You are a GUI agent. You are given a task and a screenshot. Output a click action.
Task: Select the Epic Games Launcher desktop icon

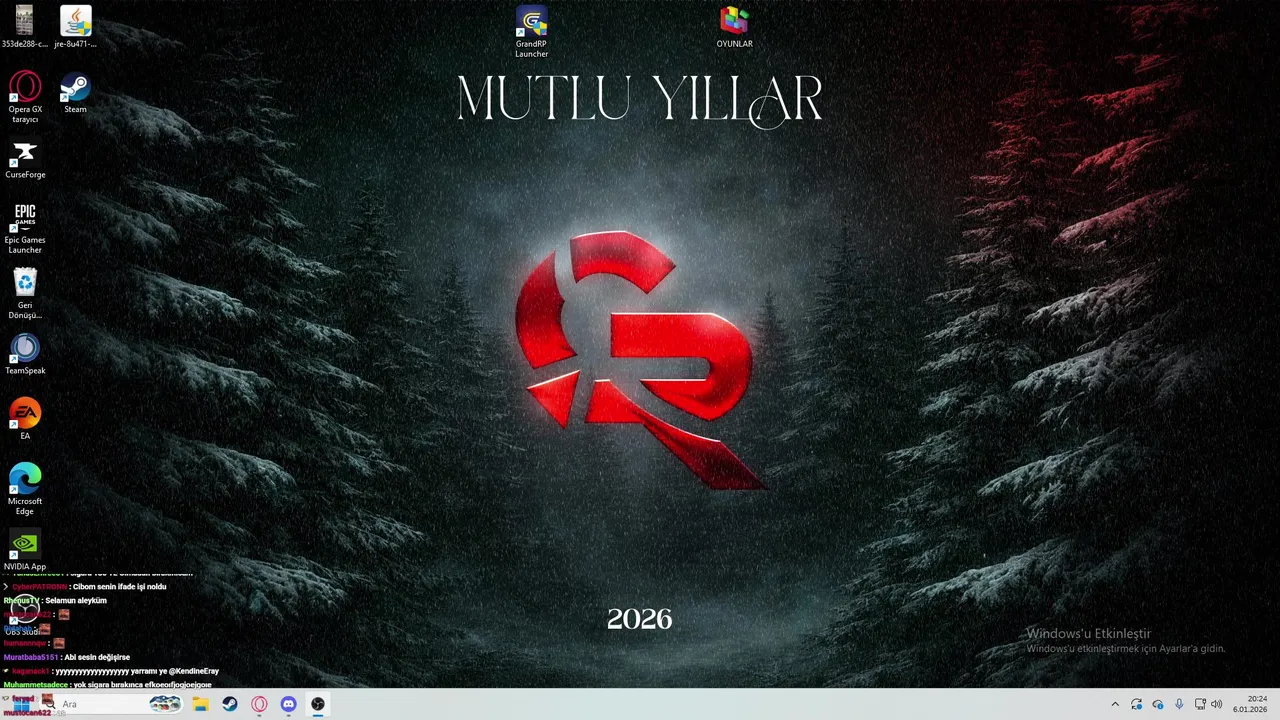[x=25, y=229]
